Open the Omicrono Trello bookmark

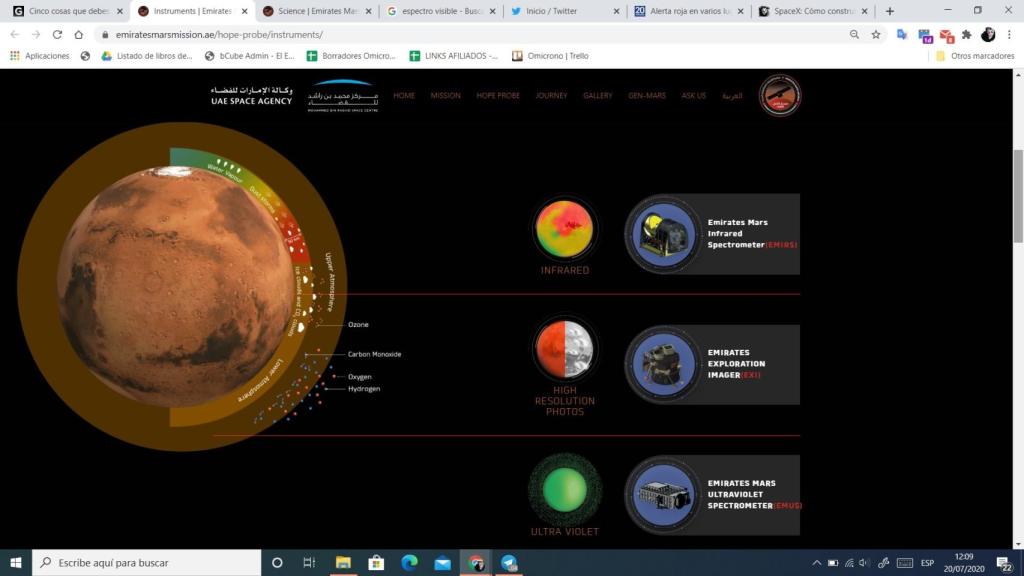point(551,56)
